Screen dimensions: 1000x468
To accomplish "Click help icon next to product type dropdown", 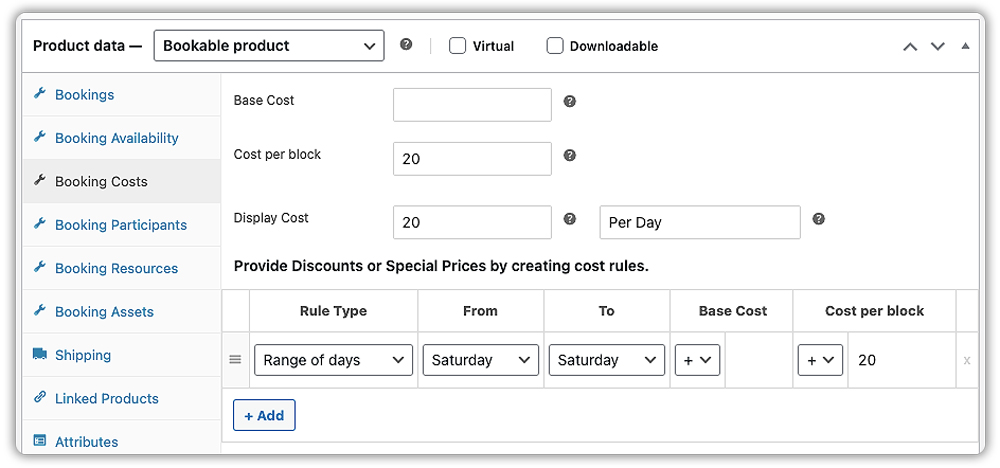I will (x=406, y=45).
